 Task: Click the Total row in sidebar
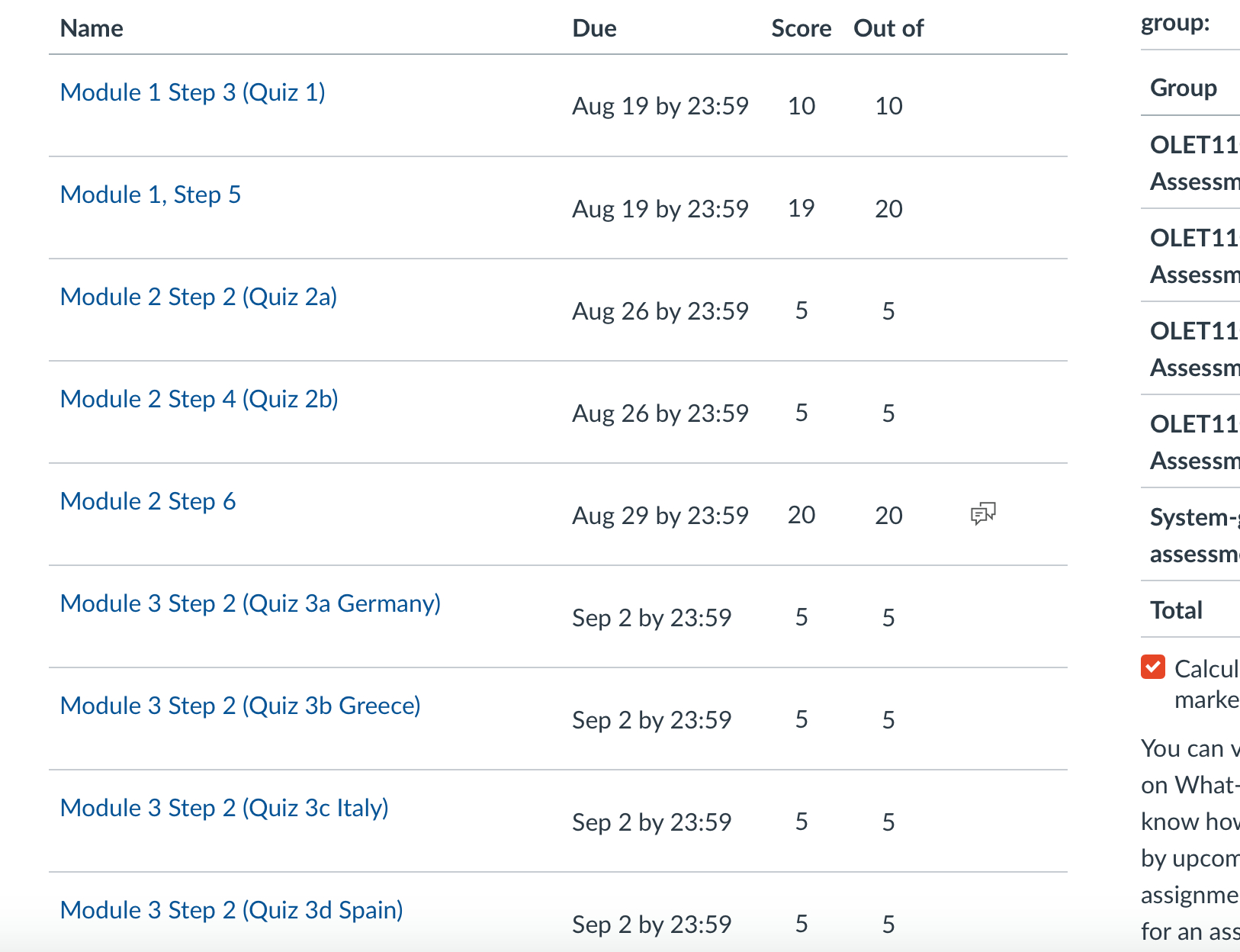coord(1190,609)
